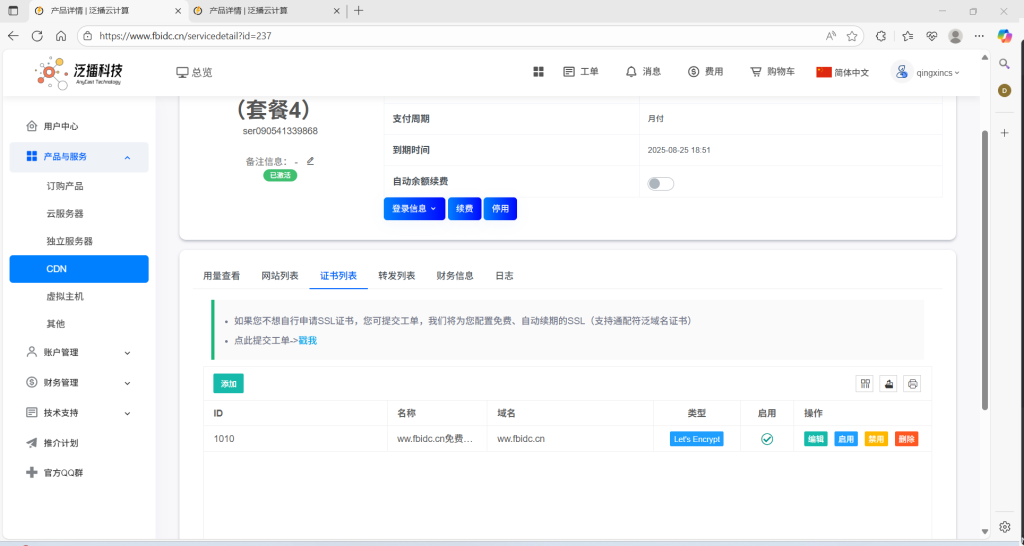
Task: Expand 账户管理 sidebar section
Action: pos(79,352)
